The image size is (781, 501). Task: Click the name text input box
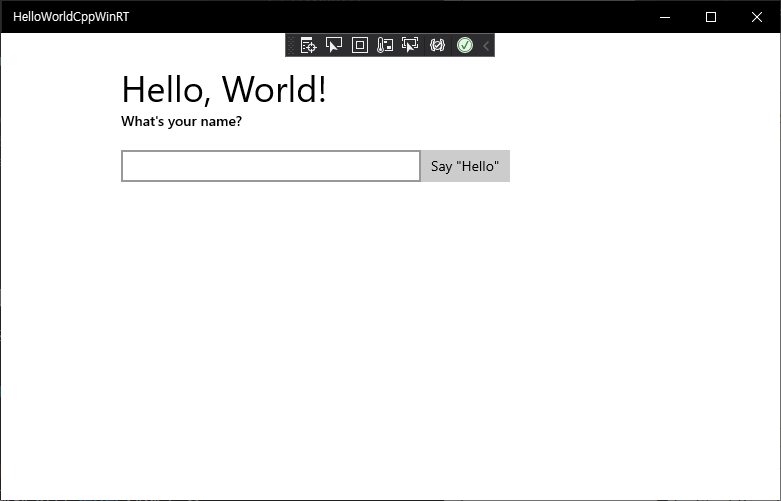271,166
